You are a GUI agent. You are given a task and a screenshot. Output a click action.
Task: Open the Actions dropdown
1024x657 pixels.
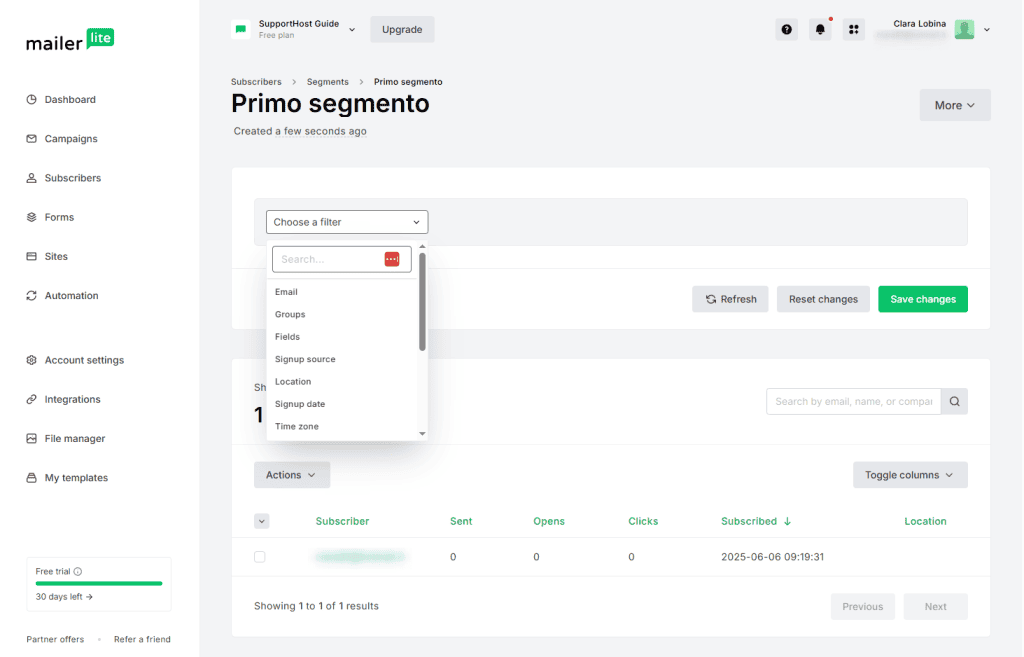(292, 475)
